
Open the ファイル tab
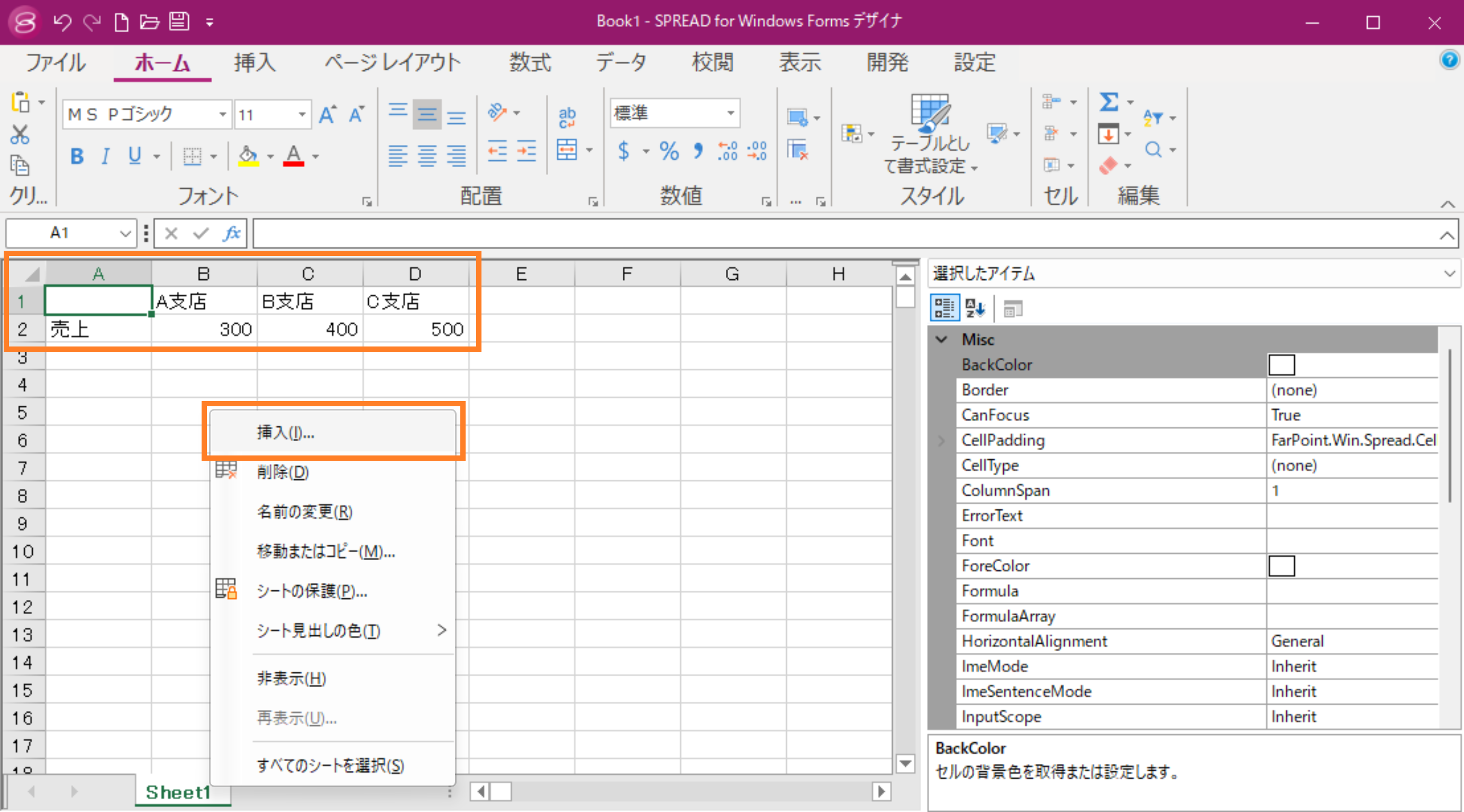(x=56, y=62)
